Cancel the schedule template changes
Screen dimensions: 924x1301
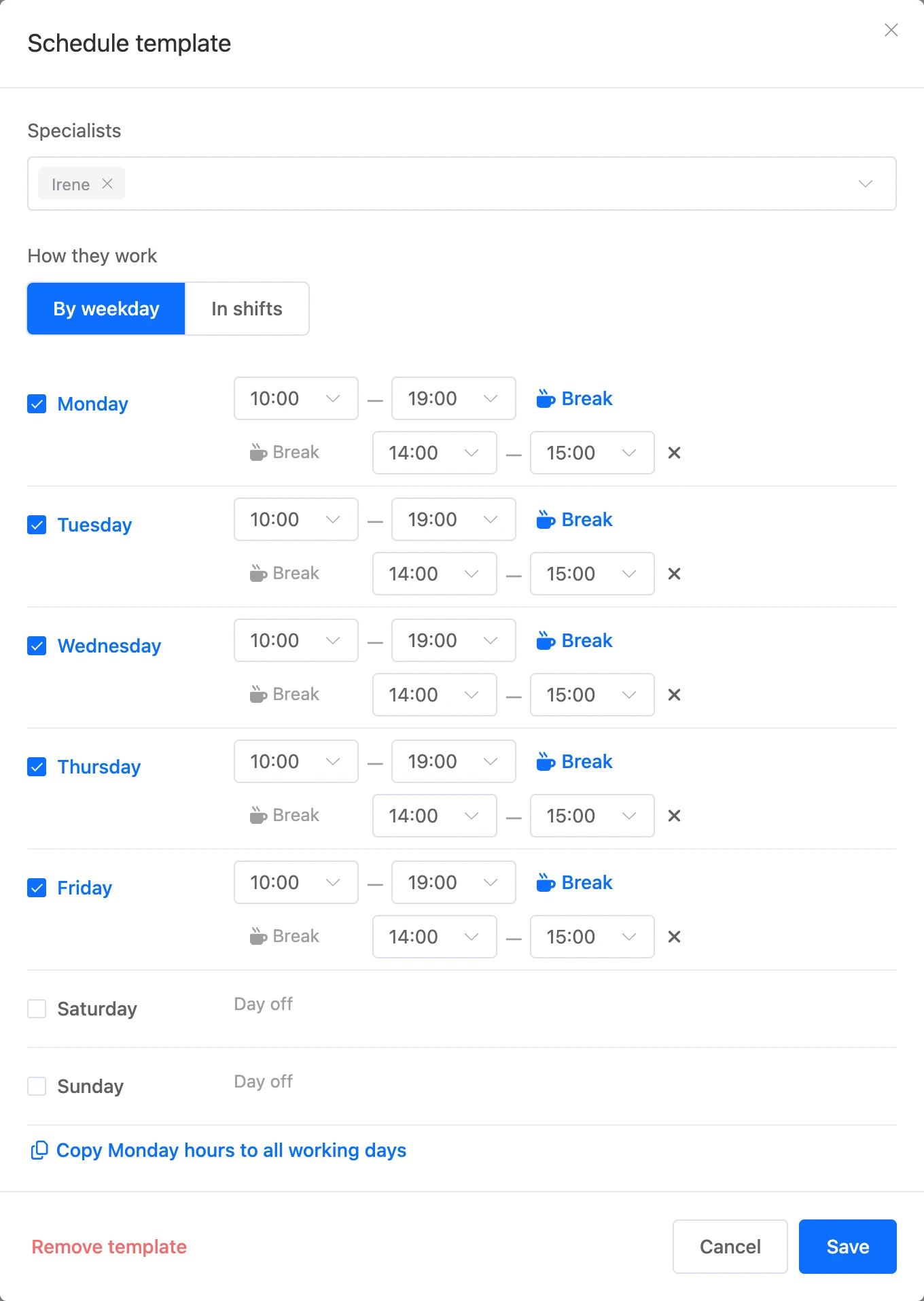tap(730, 1247)
